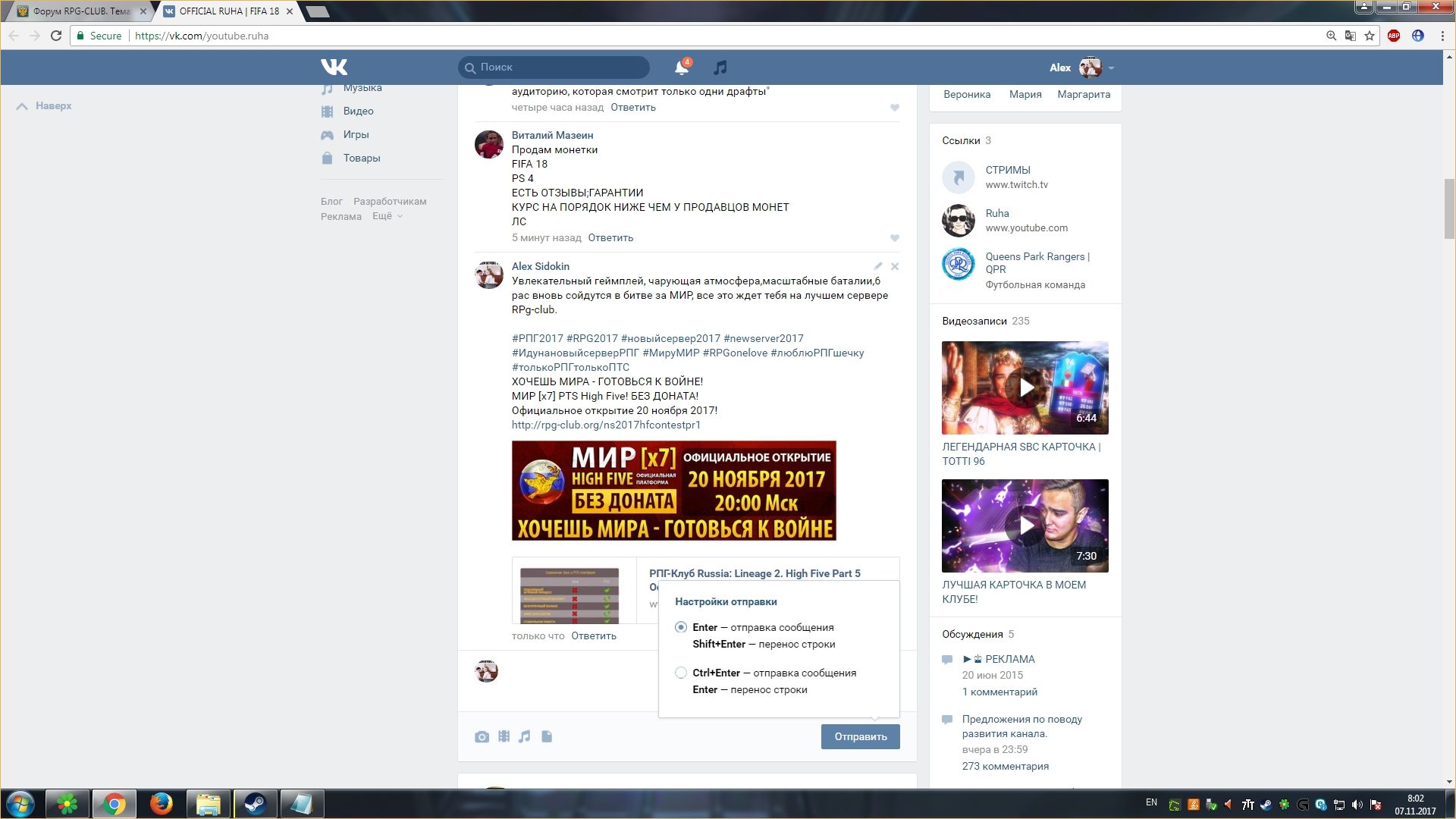Open the music note player icon
The width and height of the screenshot is (1456, 819).
pyautogui.click(x=720, y=67)
